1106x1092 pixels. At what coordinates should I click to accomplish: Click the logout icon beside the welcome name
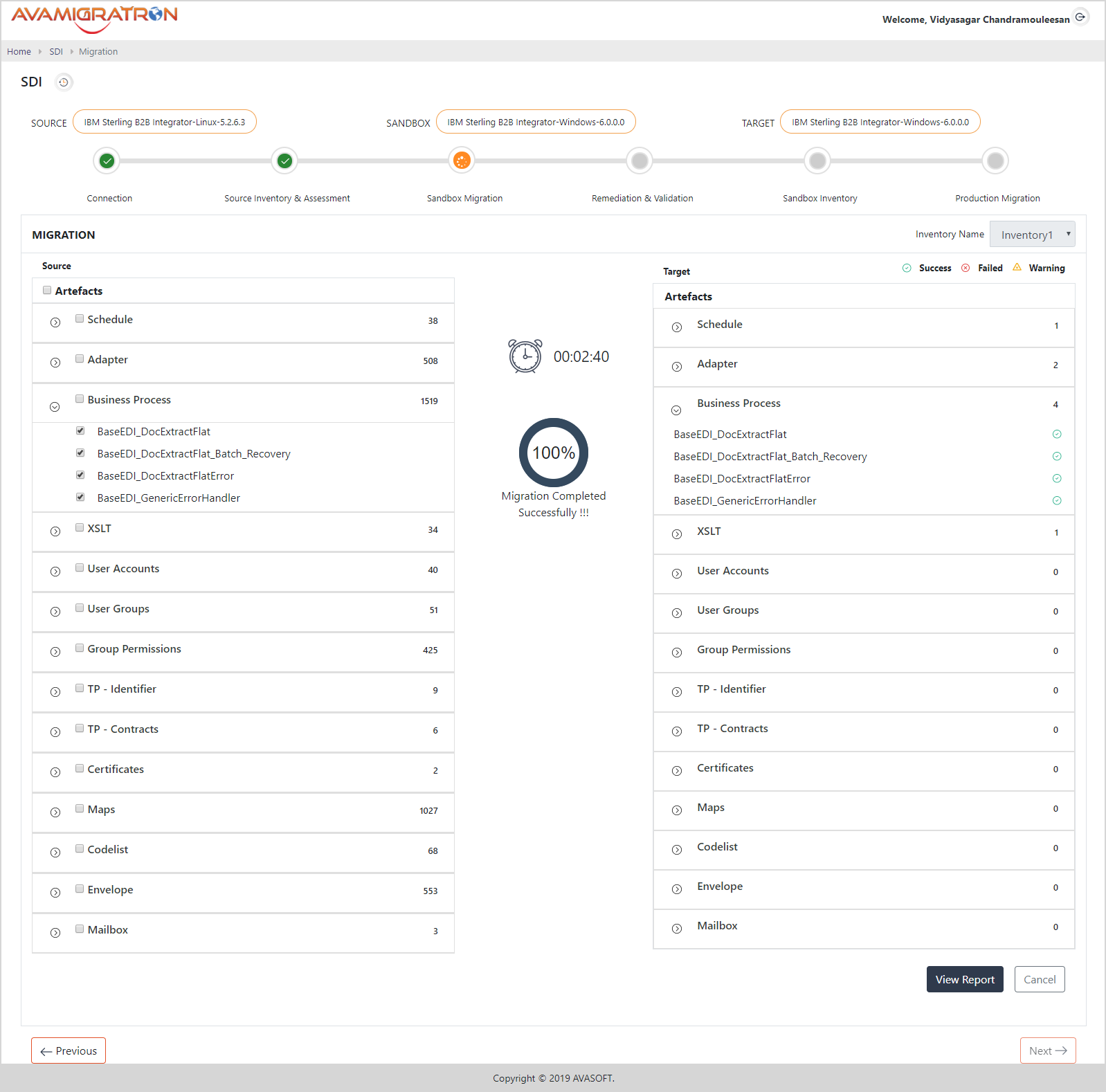pyautogui.click(x=1080, y=17)
